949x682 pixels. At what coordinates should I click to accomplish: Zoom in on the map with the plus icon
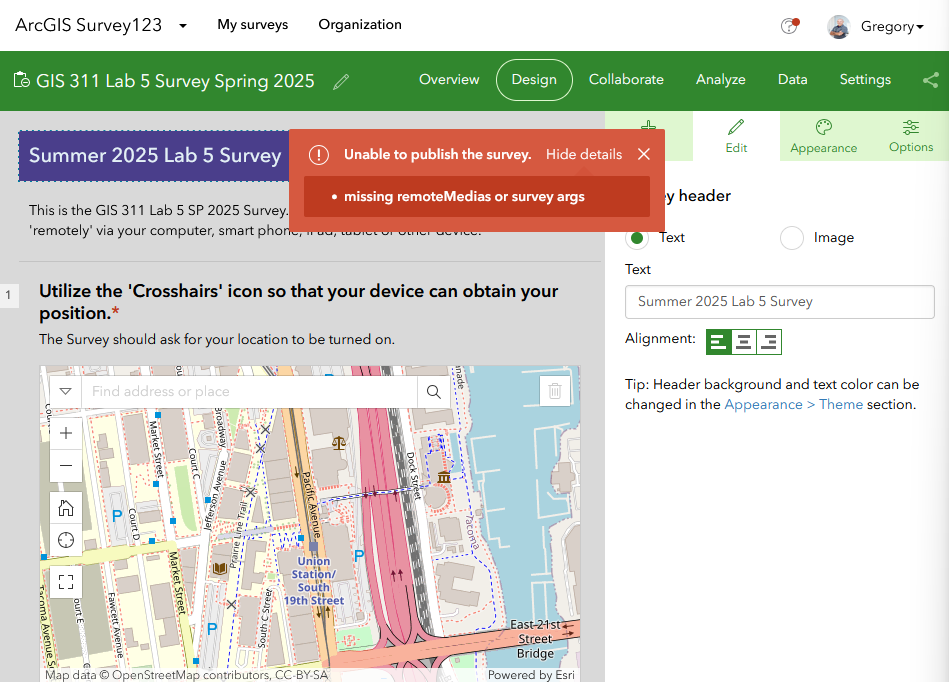65,433
